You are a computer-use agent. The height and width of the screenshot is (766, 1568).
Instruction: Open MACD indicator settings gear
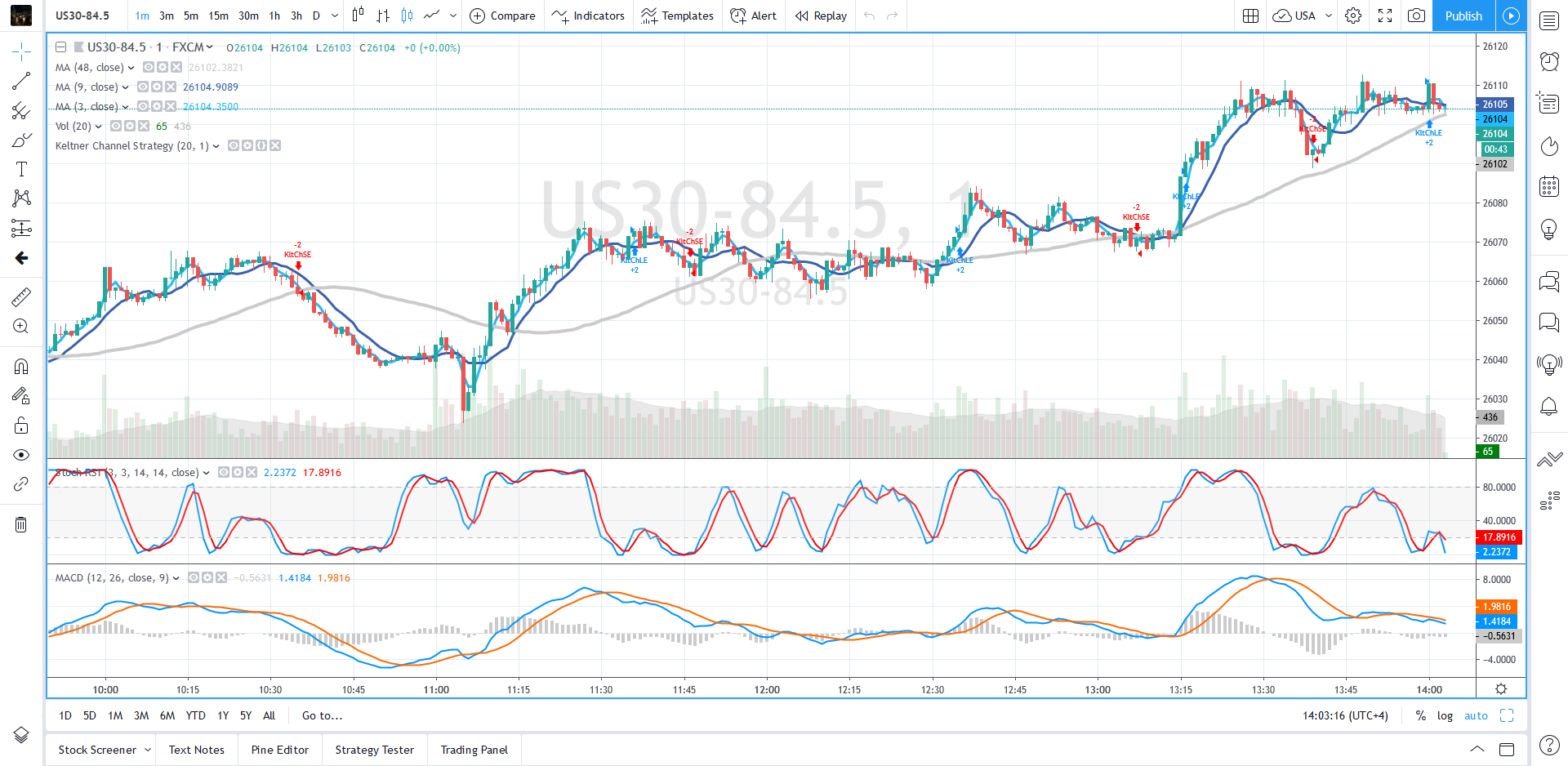point(207,577)
